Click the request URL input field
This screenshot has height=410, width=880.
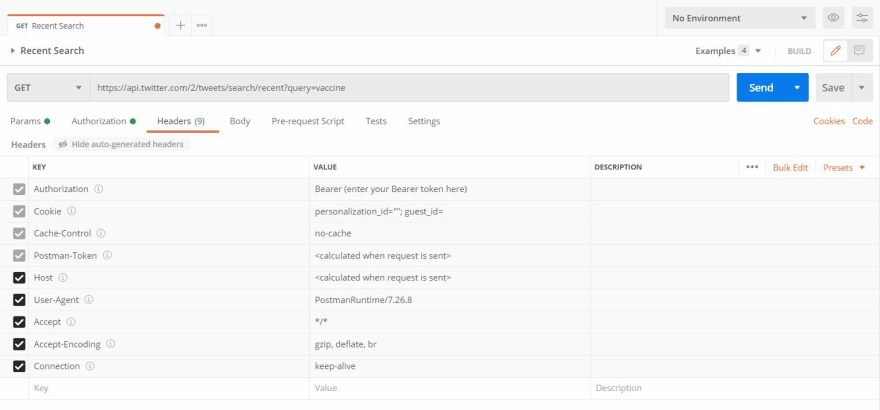pyautogui.click(x=410, y=88)
